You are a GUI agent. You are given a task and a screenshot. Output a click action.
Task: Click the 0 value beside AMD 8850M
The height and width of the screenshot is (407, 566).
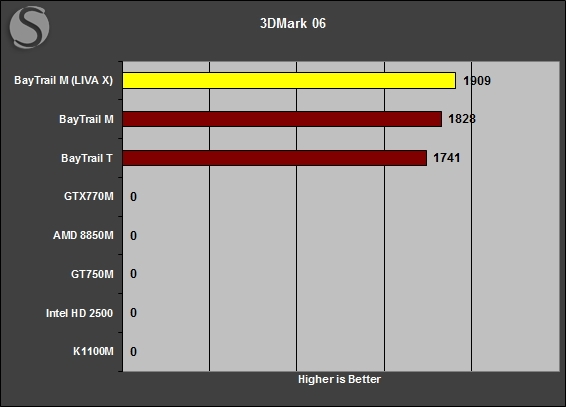click(134, 236)
